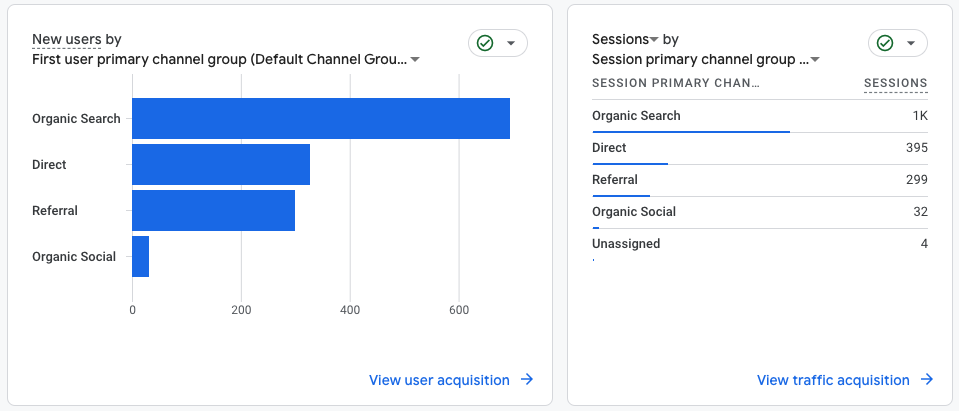Open View traffic acquisition report
This screenshot has height=411, width=959.
point(833,380)
